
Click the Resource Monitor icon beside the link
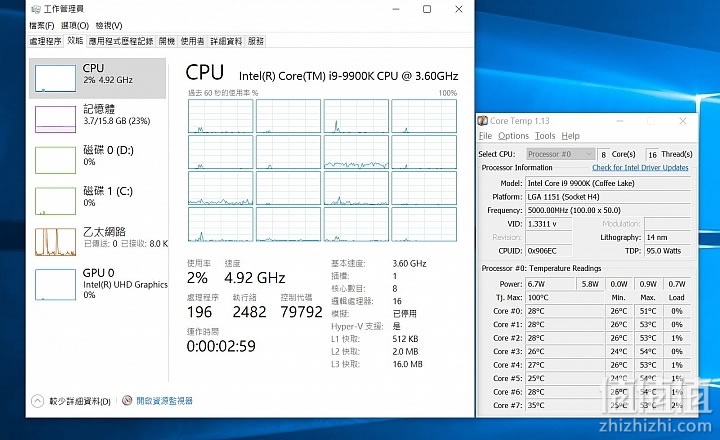(x=127, y=401)
